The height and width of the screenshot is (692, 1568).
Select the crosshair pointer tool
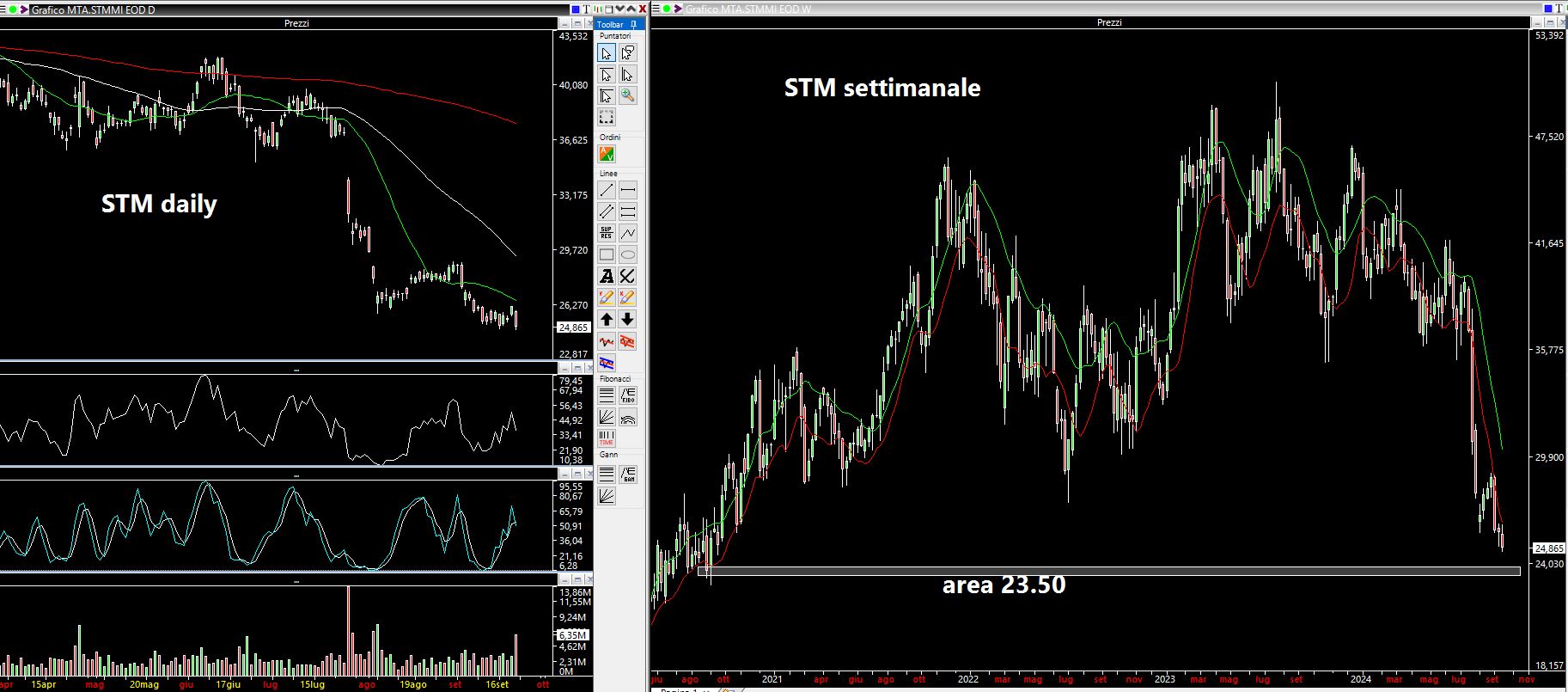click(x=607, y=96)
